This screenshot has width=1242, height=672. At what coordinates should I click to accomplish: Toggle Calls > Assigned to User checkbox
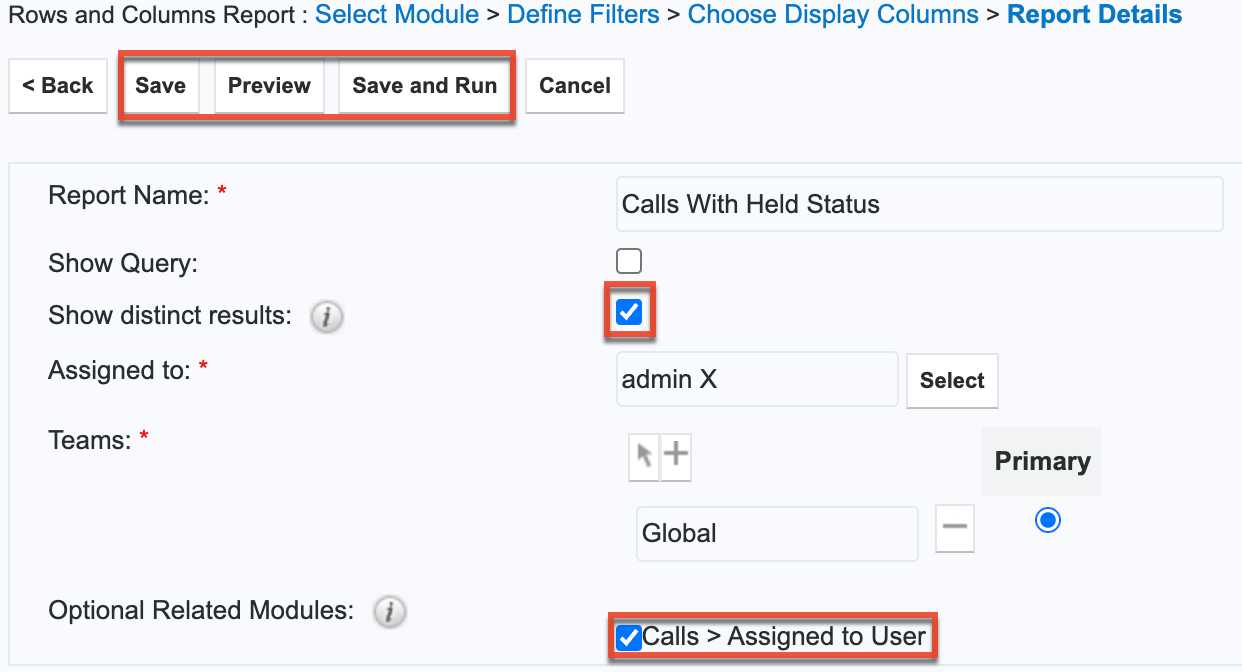[x=629, y=637]
